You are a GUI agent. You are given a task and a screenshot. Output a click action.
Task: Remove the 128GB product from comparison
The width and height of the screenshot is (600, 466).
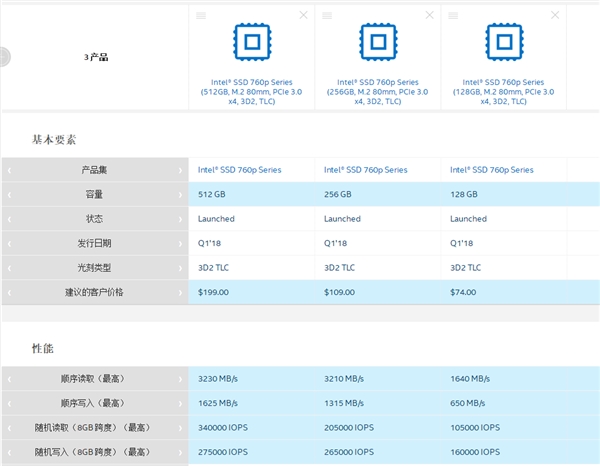tap(555, 15)
